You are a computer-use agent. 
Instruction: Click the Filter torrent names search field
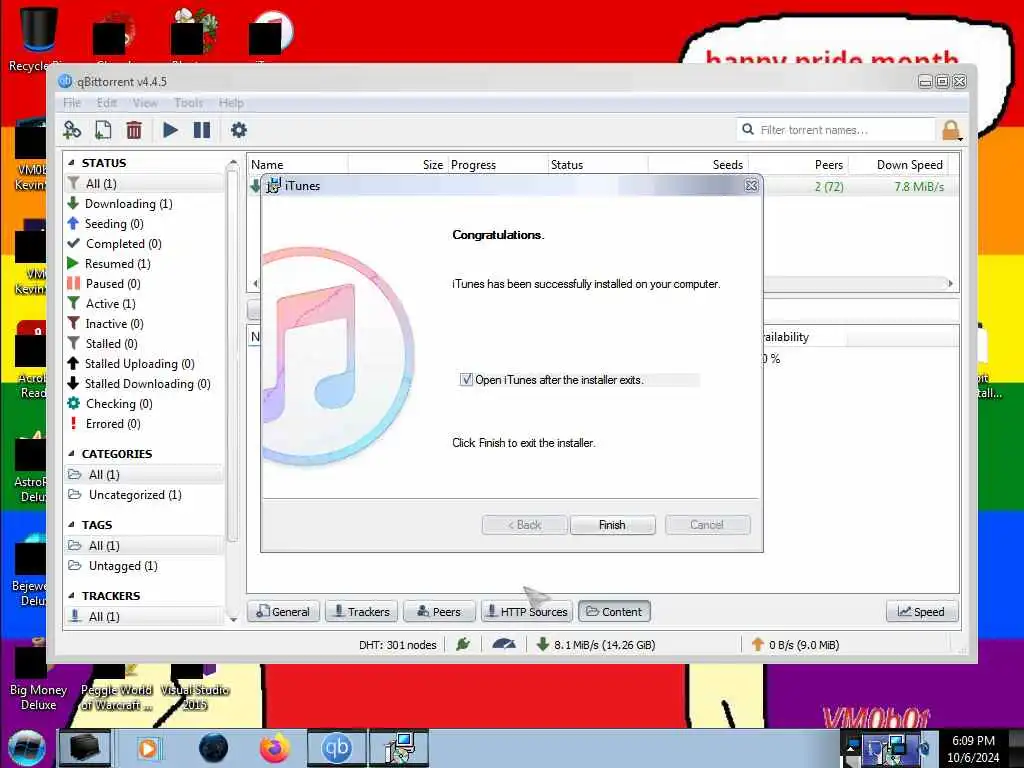tap(836, 130)
